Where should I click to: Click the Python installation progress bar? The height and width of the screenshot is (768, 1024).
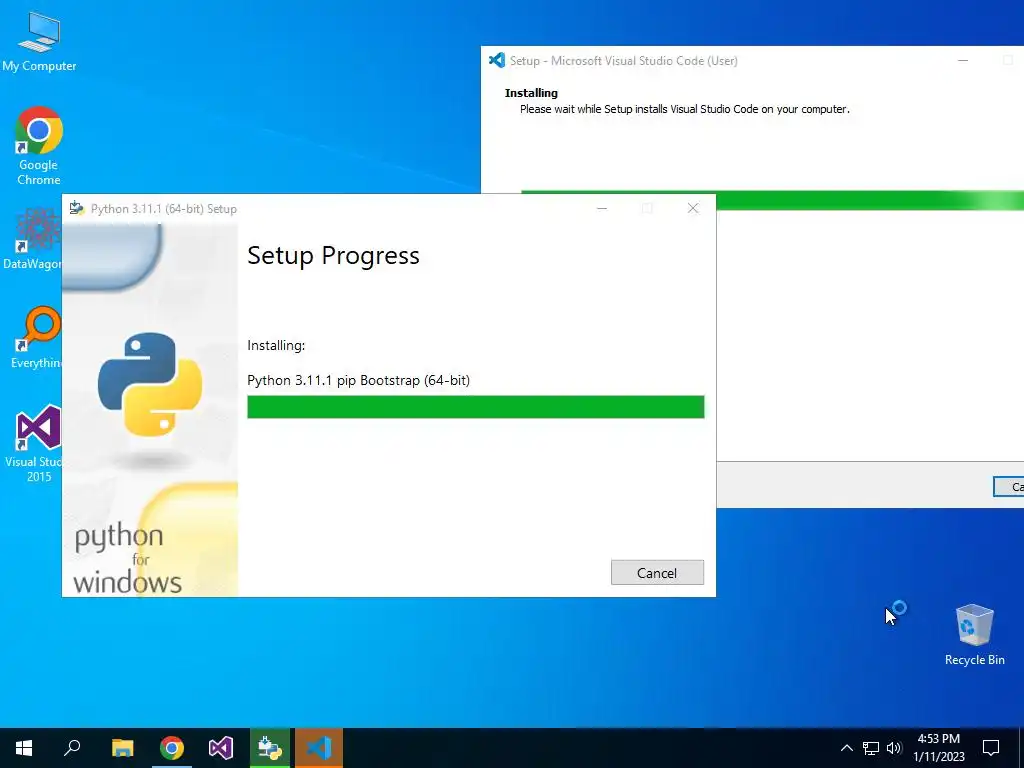click(475, 407)
